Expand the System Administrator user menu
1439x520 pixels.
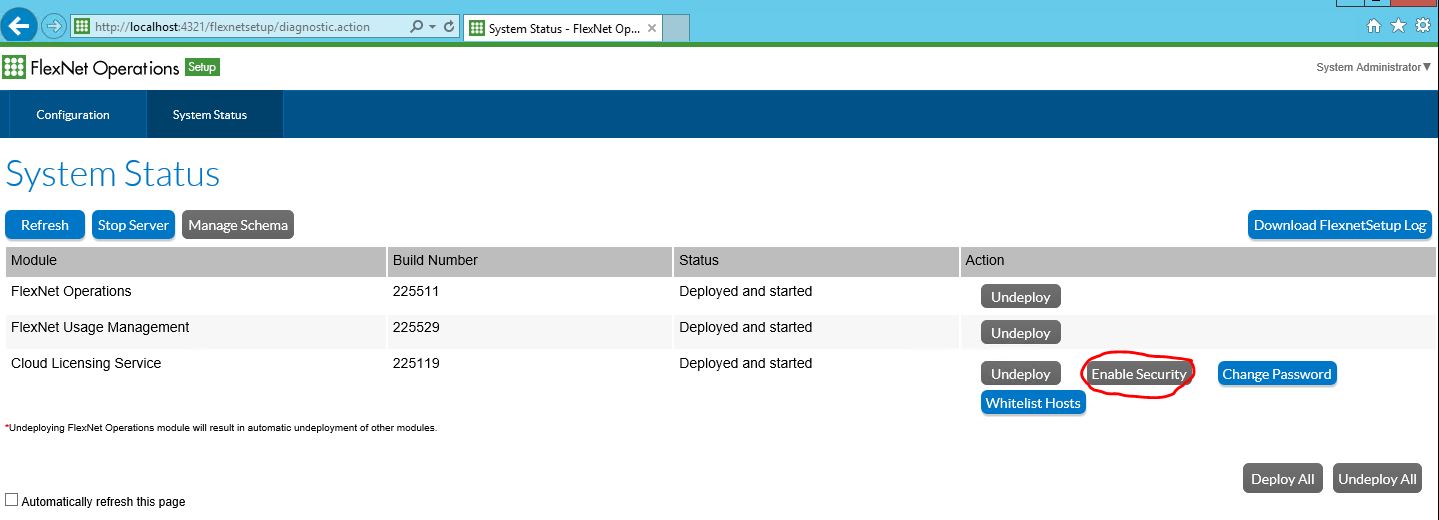[1374, 67]
